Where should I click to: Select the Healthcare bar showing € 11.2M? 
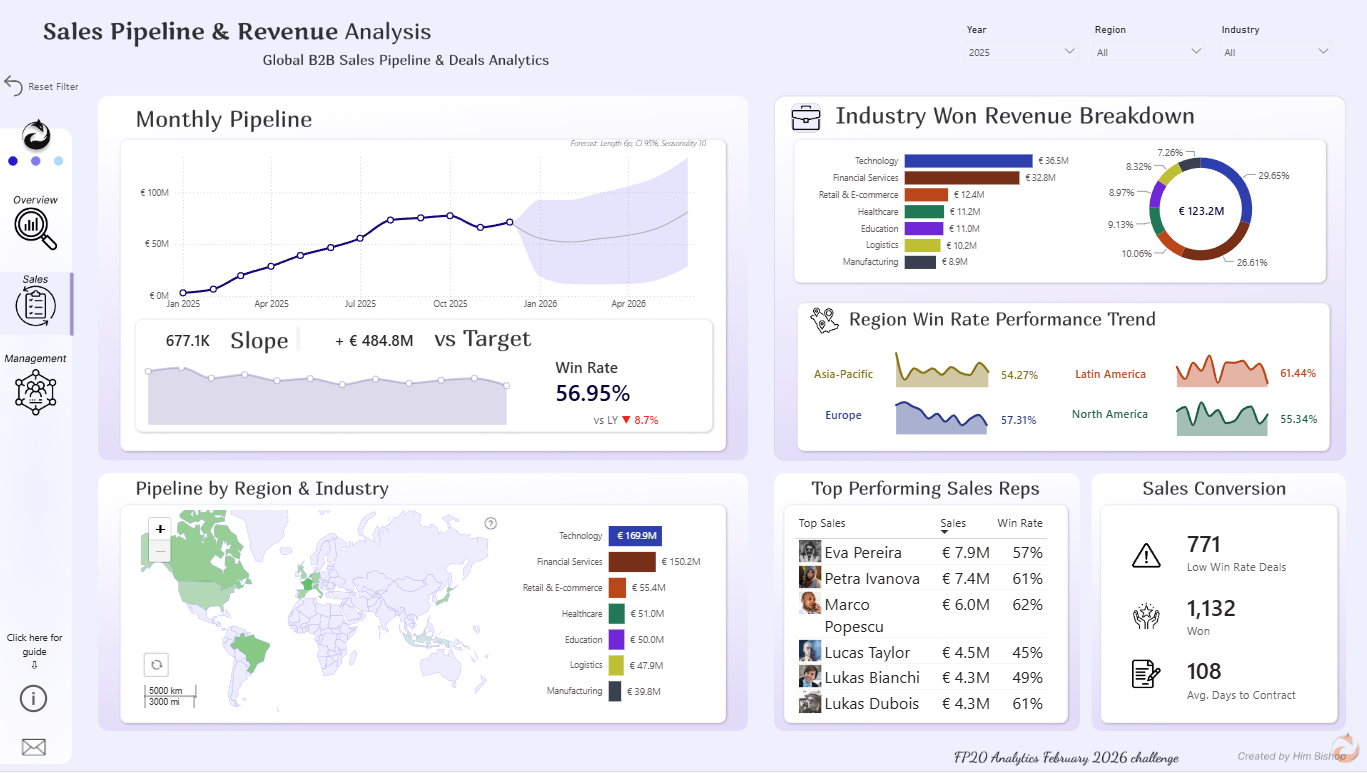point(924,212)
